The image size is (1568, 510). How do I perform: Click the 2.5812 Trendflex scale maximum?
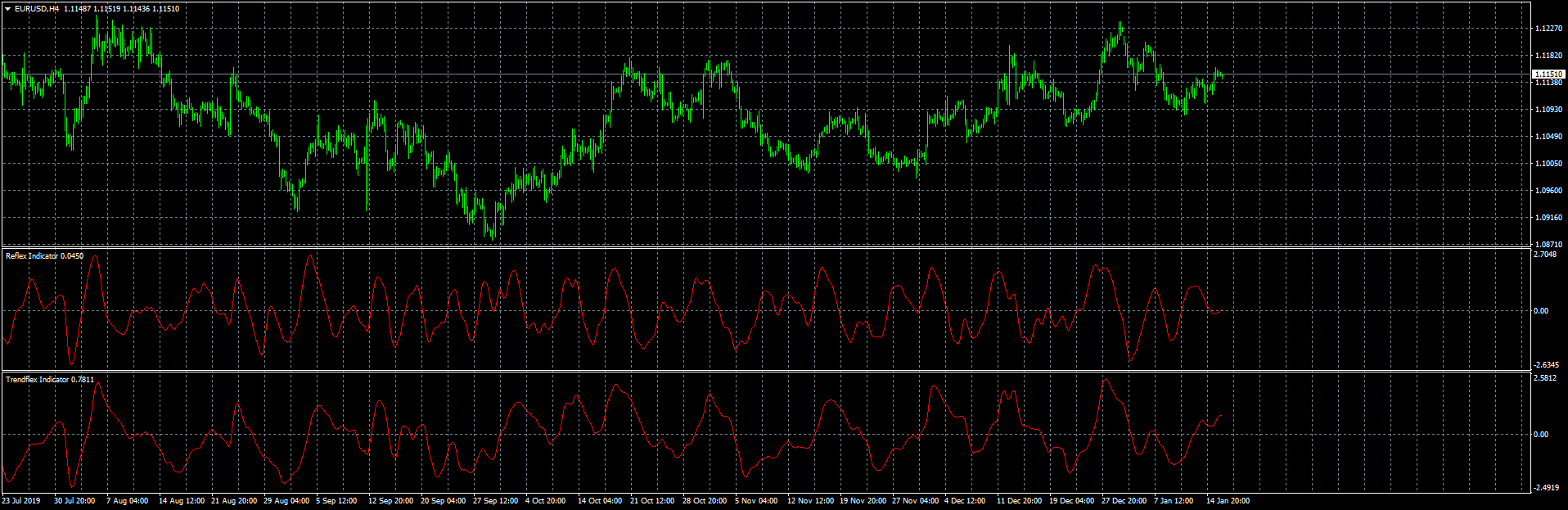click(1545, 378)
